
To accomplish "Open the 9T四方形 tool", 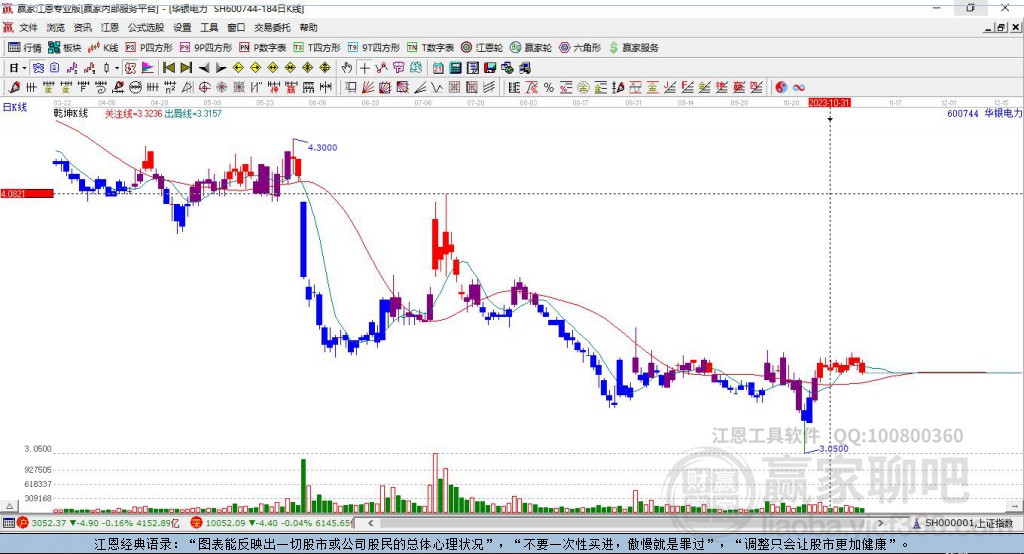I will coord(374,48).
